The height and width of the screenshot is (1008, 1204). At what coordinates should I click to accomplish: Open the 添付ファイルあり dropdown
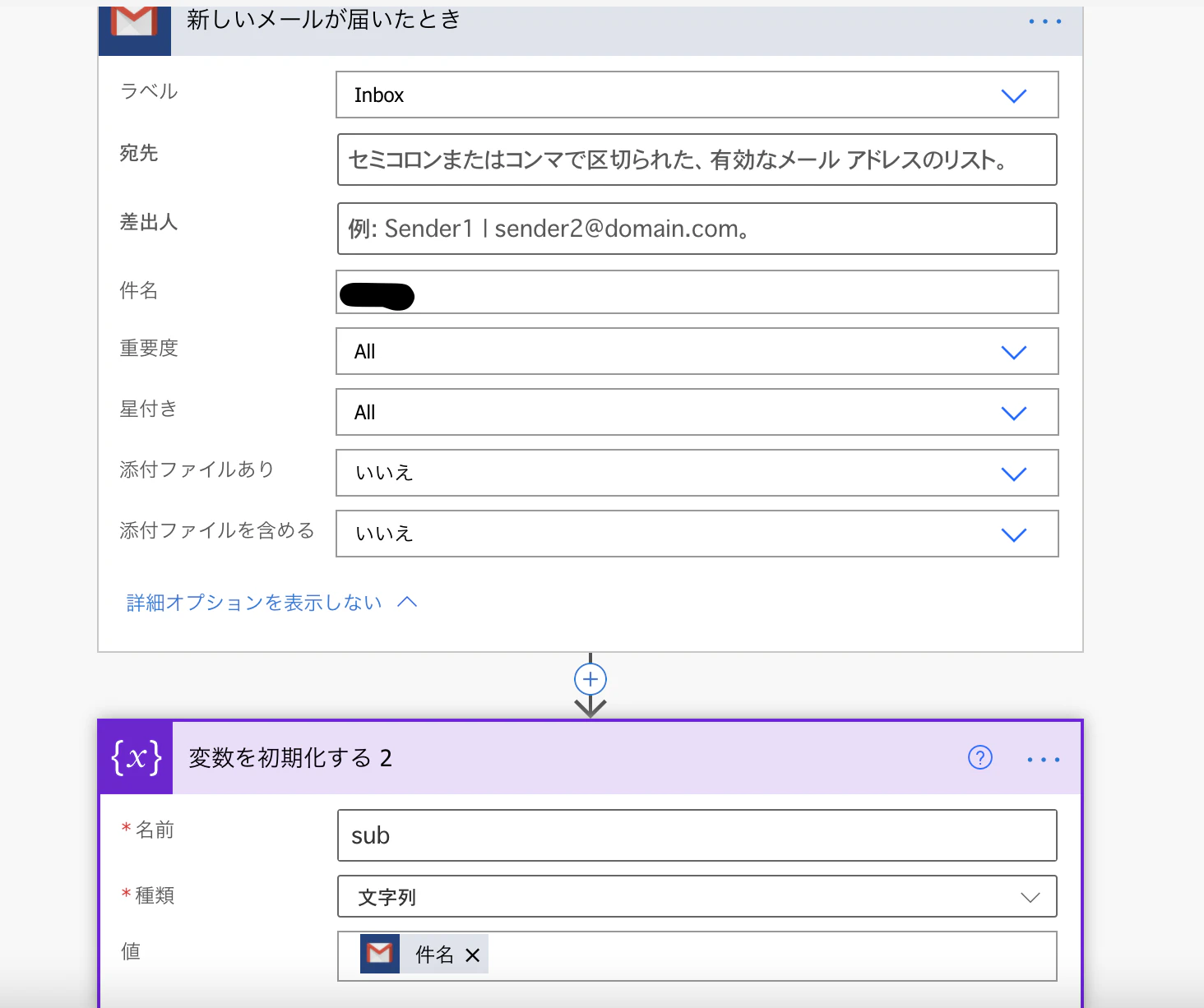[697, 473]
